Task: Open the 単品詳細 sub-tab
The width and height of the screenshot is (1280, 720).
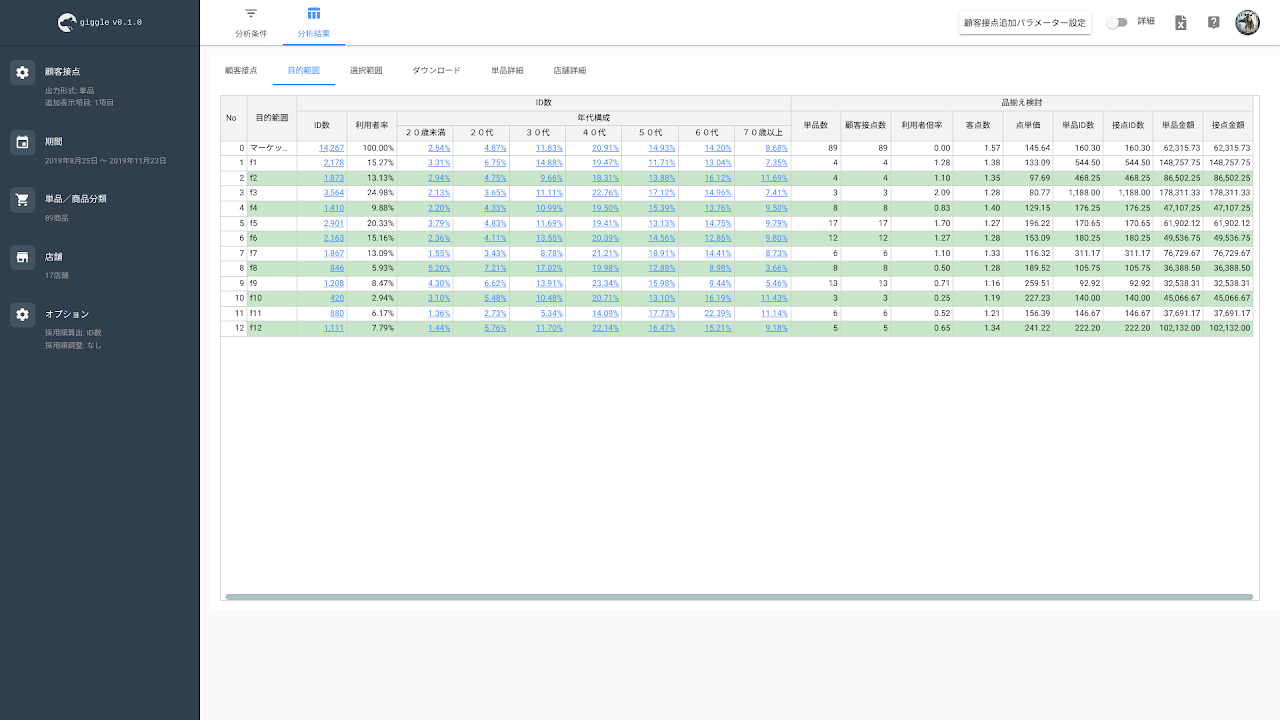Action: coord(507,71)
